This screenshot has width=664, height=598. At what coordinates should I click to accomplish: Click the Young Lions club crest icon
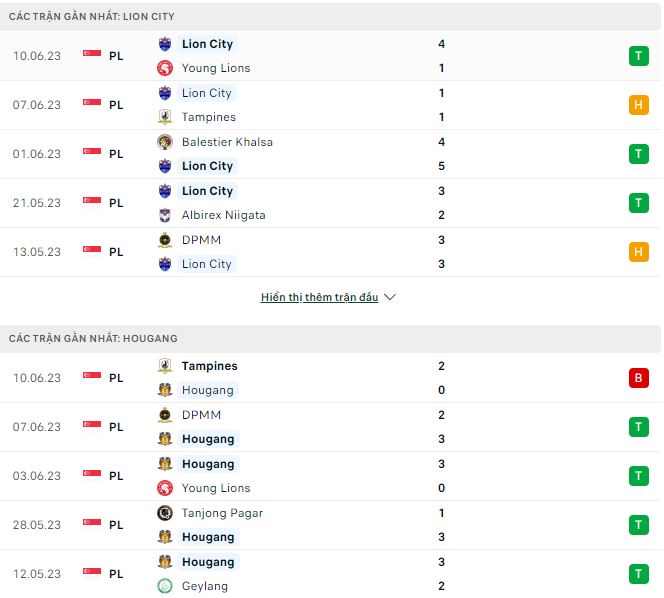(165, 68)
